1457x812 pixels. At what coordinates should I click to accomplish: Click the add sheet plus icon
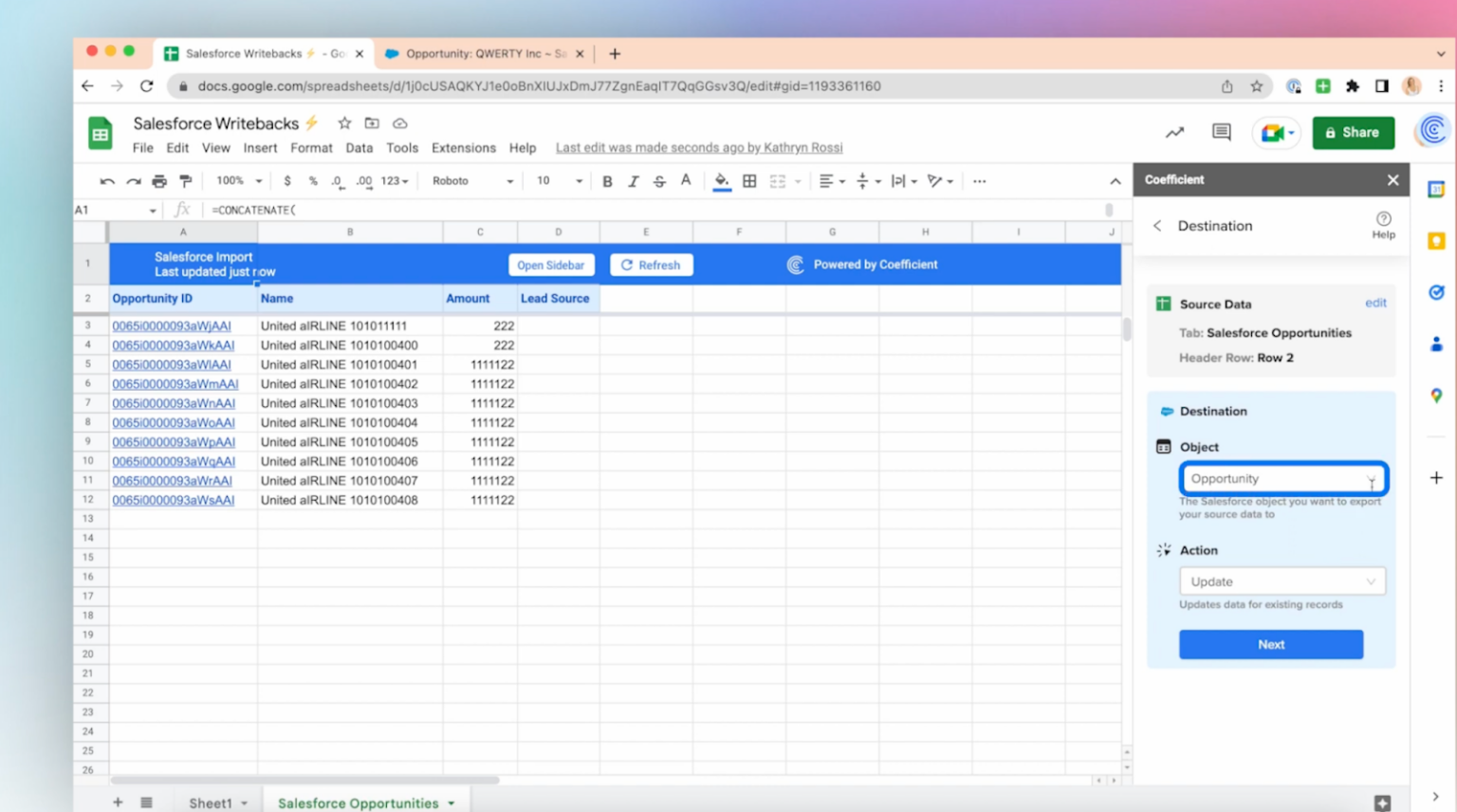[x=118, y=803]
